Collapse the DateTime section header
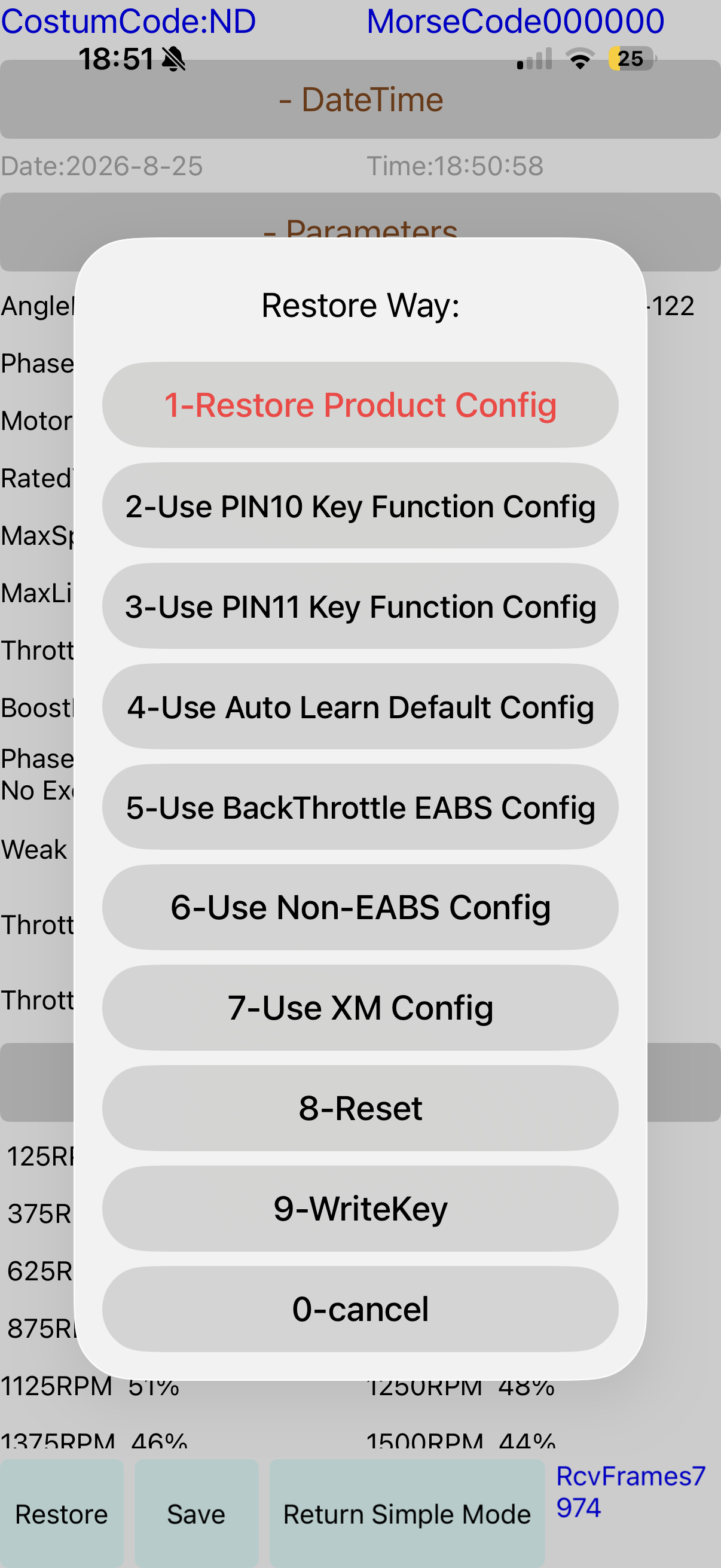This screenshot has height=1568, width=721. pyautogui.click(x=360, y=99)
